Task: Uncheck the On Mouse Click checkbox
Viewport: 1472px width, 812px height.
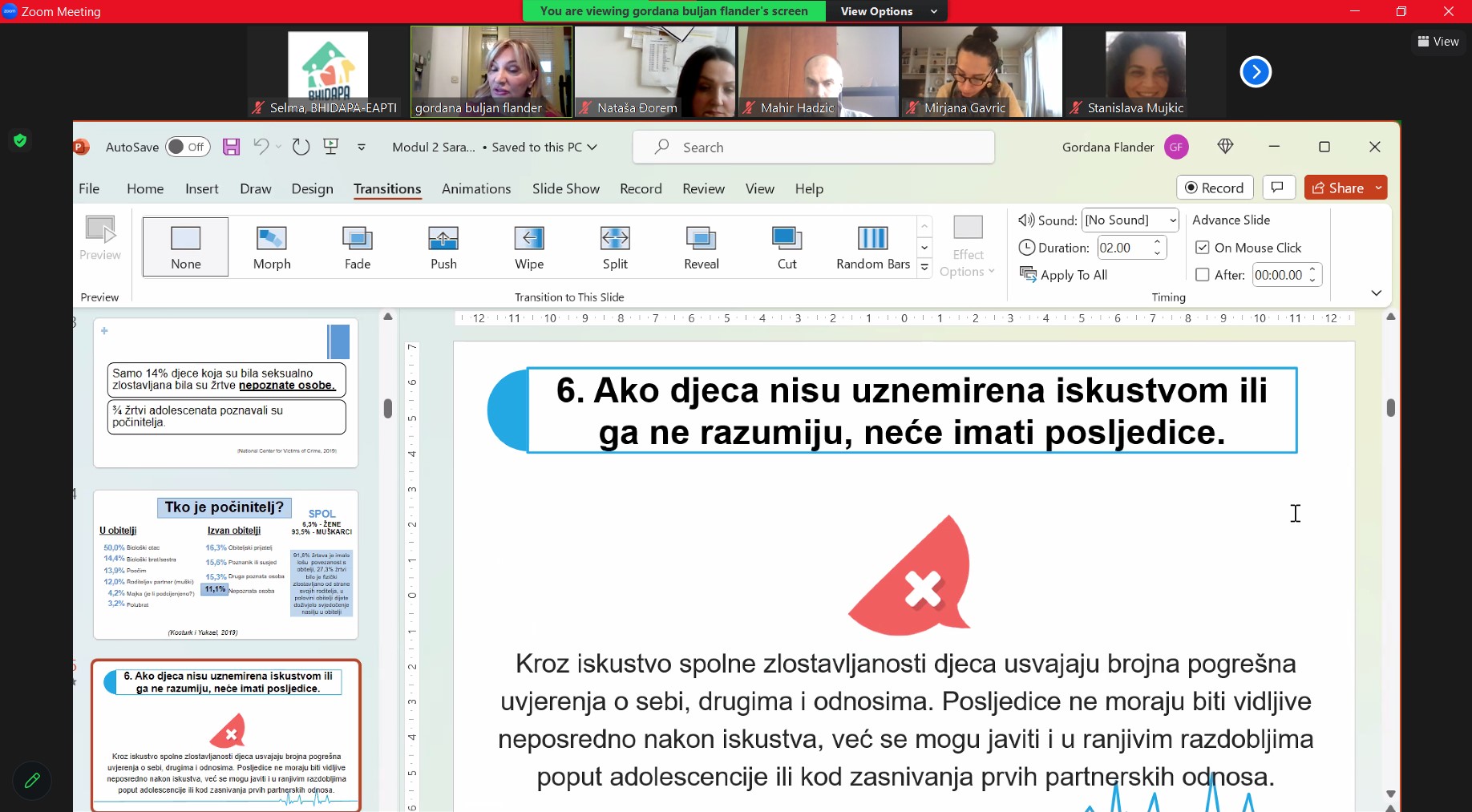Action: coord(1203,248)
